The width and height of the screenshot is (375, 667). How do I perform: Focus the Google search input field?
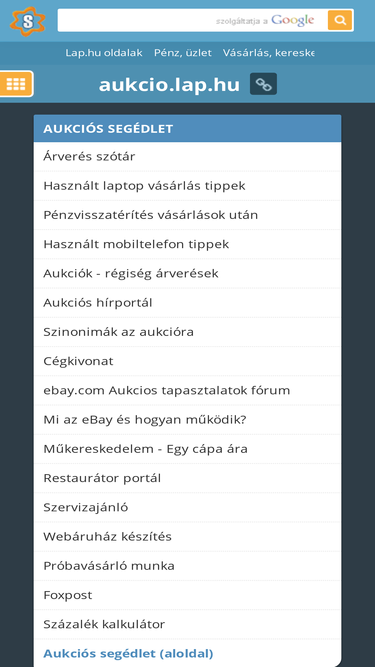pyautogui.click(x=192, y=20)
